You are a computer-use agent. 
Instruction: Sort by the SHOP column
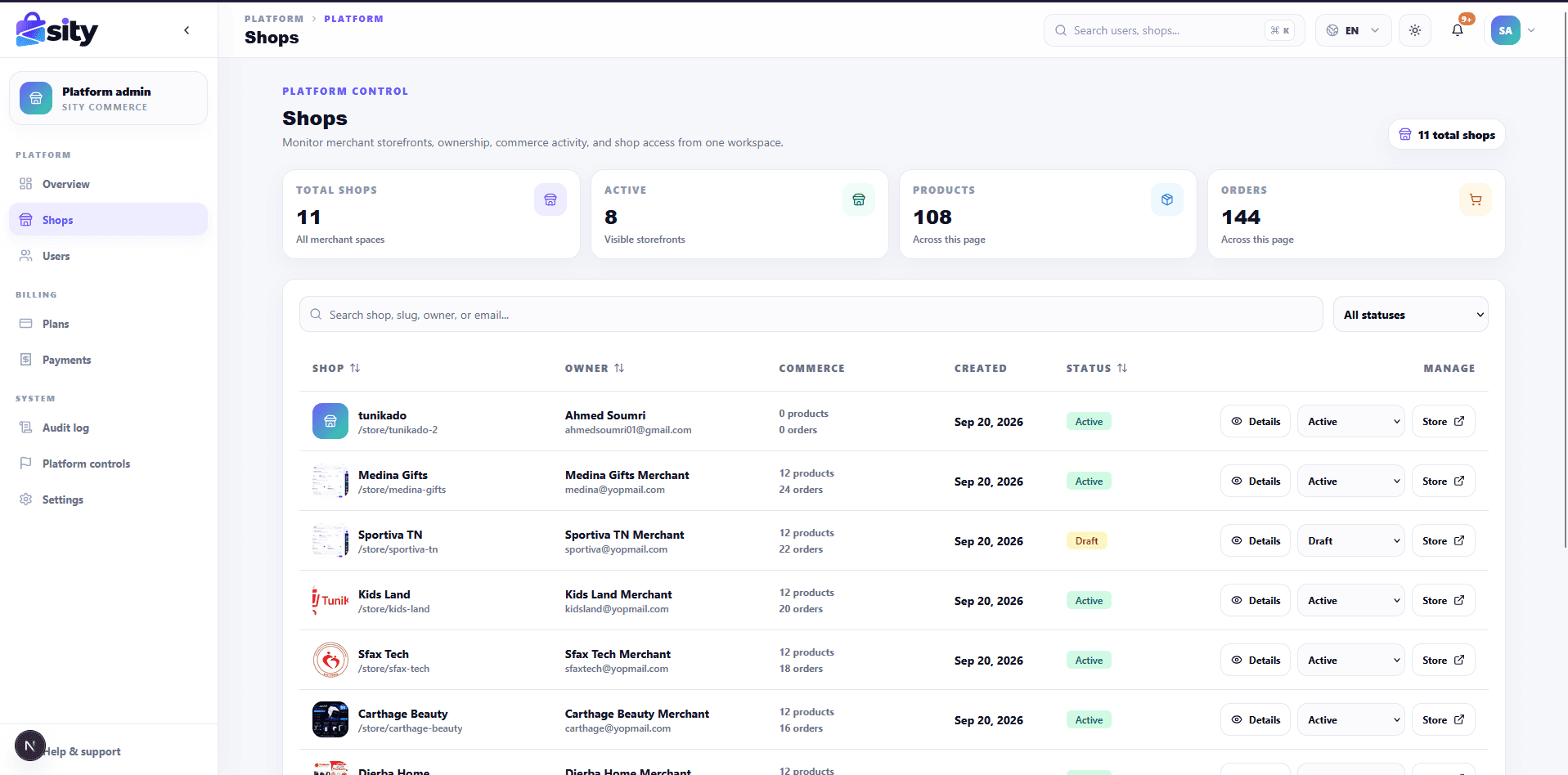[x=336, y=369]
